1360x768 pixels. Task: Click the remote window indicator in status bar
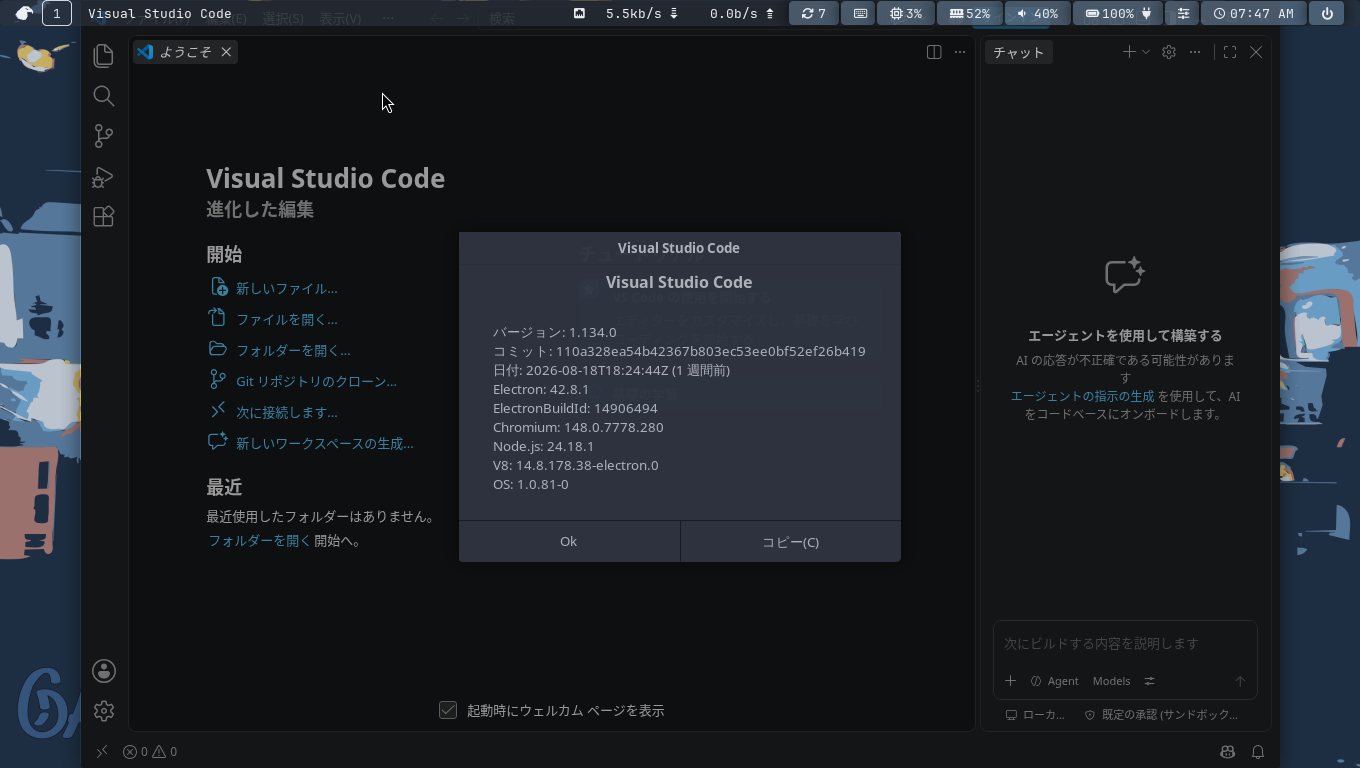101,751
